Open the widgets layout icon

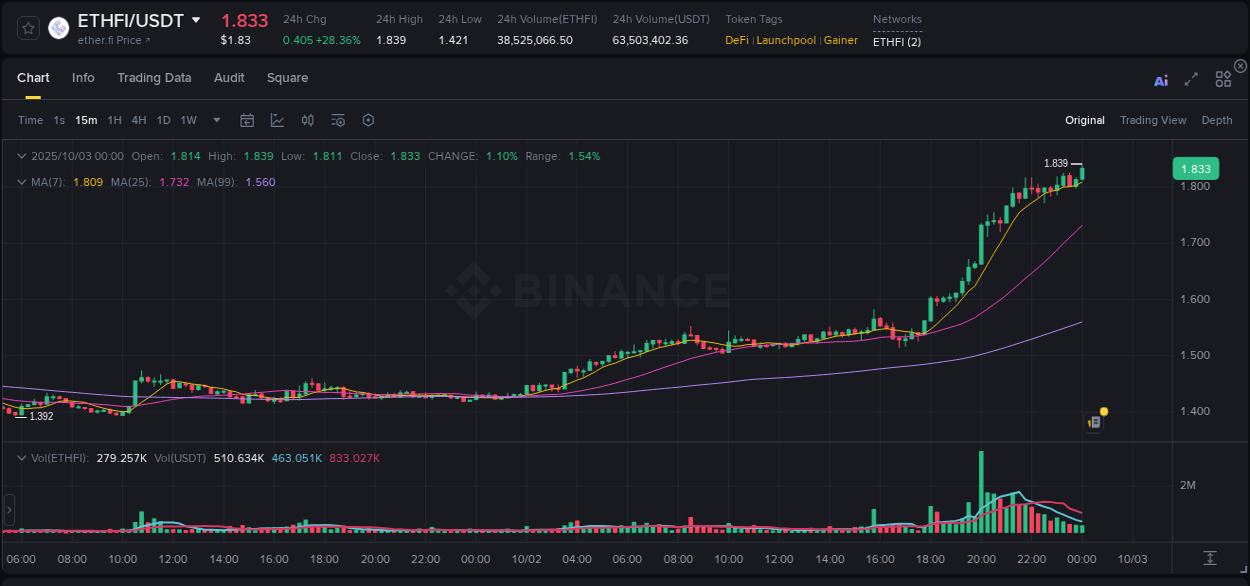pyautogui.click(x=1223, y=79)
